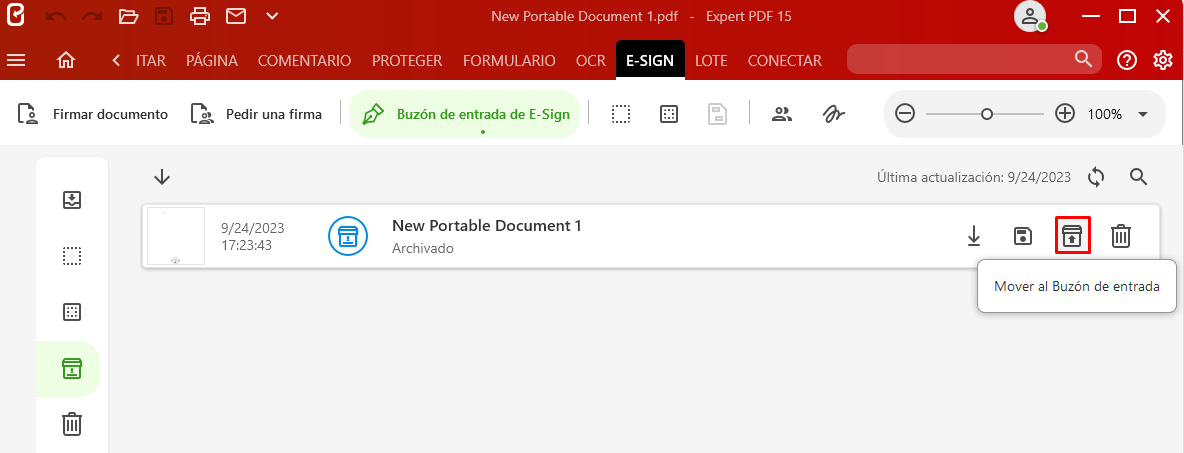Save New Portable Document 1 with disk icon
1184x453 pixels.
(1022, 236)
